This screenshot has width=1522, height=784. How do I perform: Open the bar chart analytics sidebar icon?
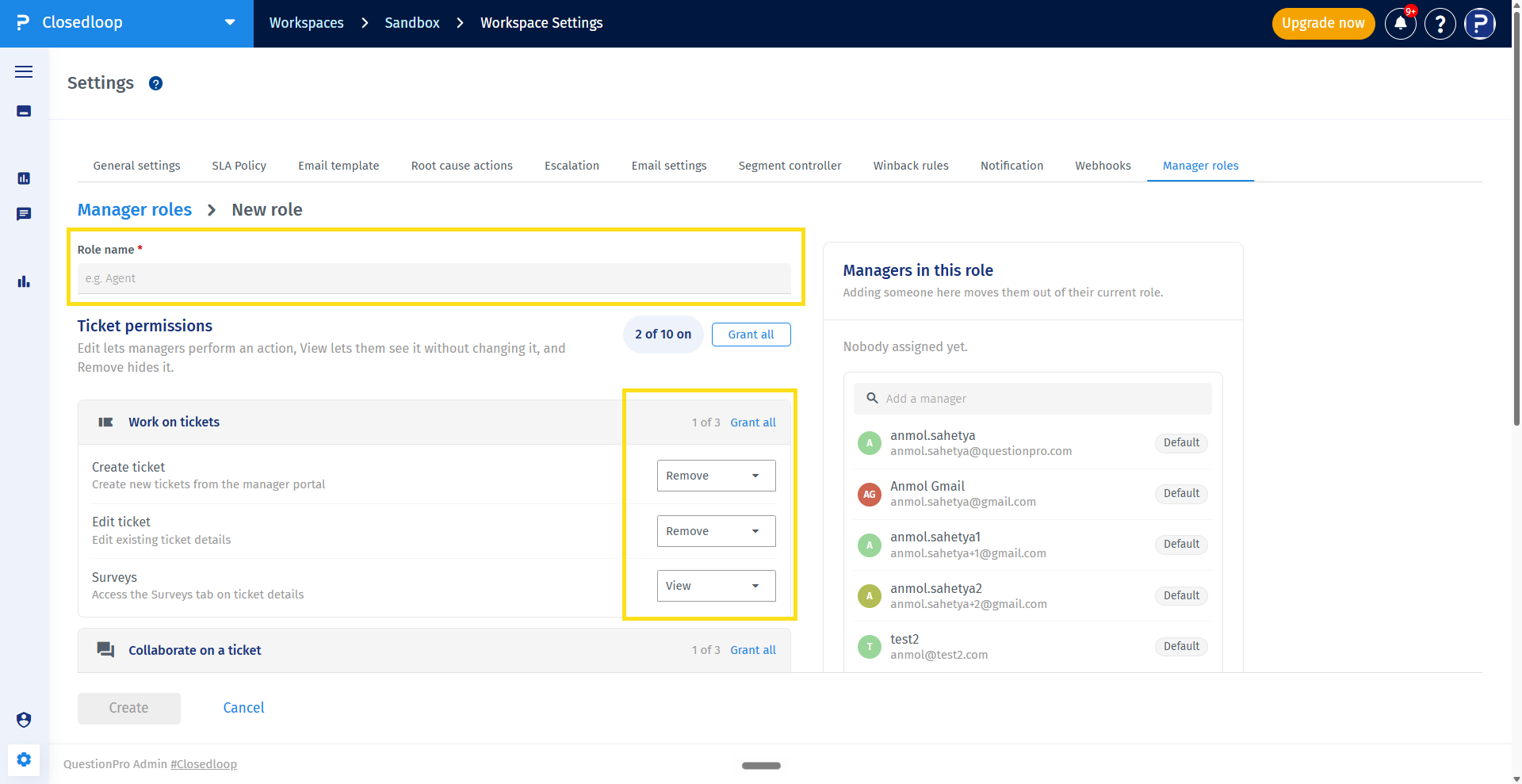(x=24, y=281)
